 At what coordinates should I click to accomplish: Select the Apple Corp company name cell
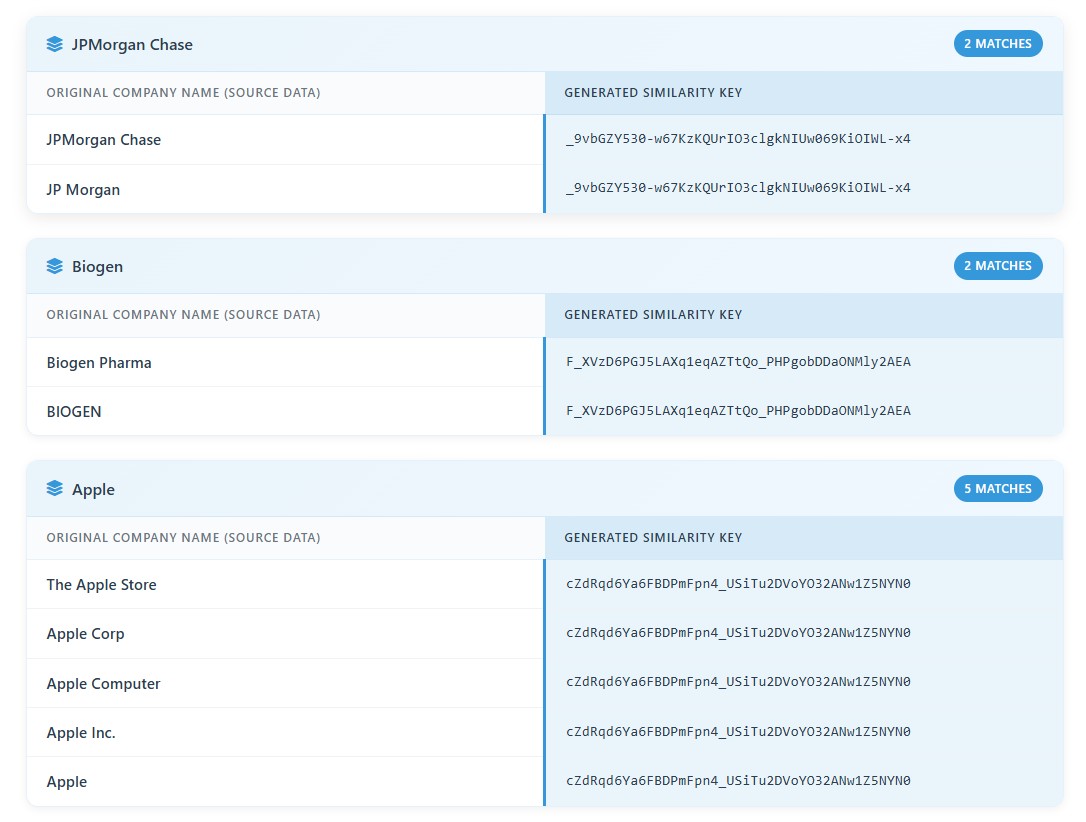click(x=285, y=634)
